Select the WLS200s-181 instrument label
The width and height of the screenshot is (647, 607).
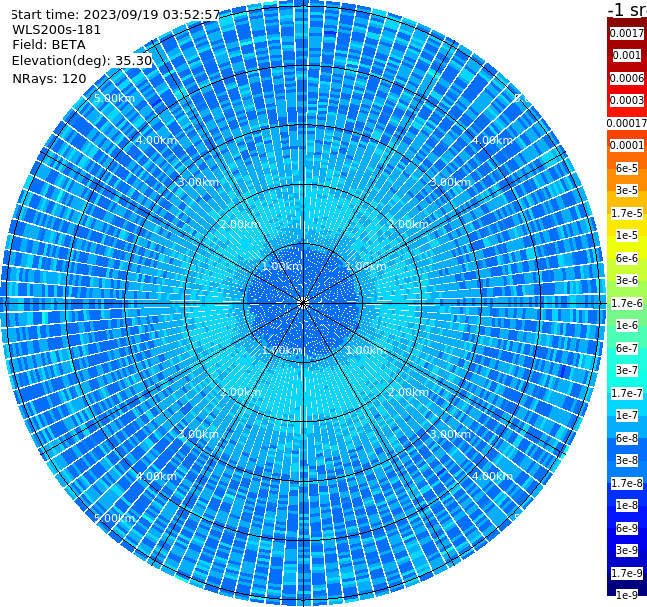pos(57,30)
